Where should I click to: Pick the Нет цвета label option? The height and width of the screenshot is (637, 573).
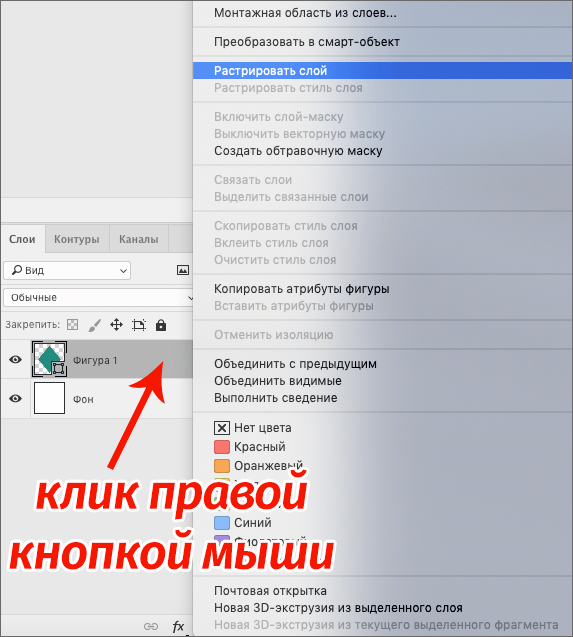(253, 428)
